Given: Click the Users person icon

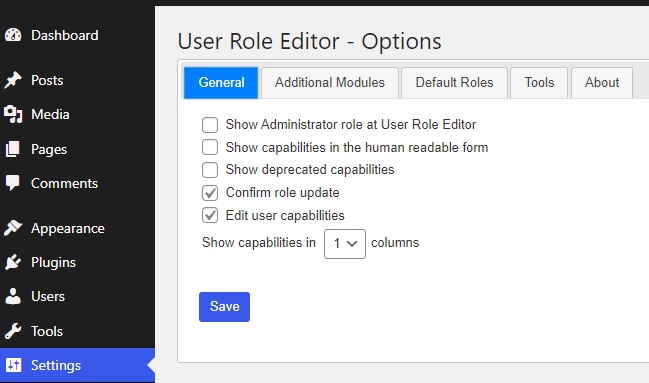Looking at the screenshot, I should (13, 296).
